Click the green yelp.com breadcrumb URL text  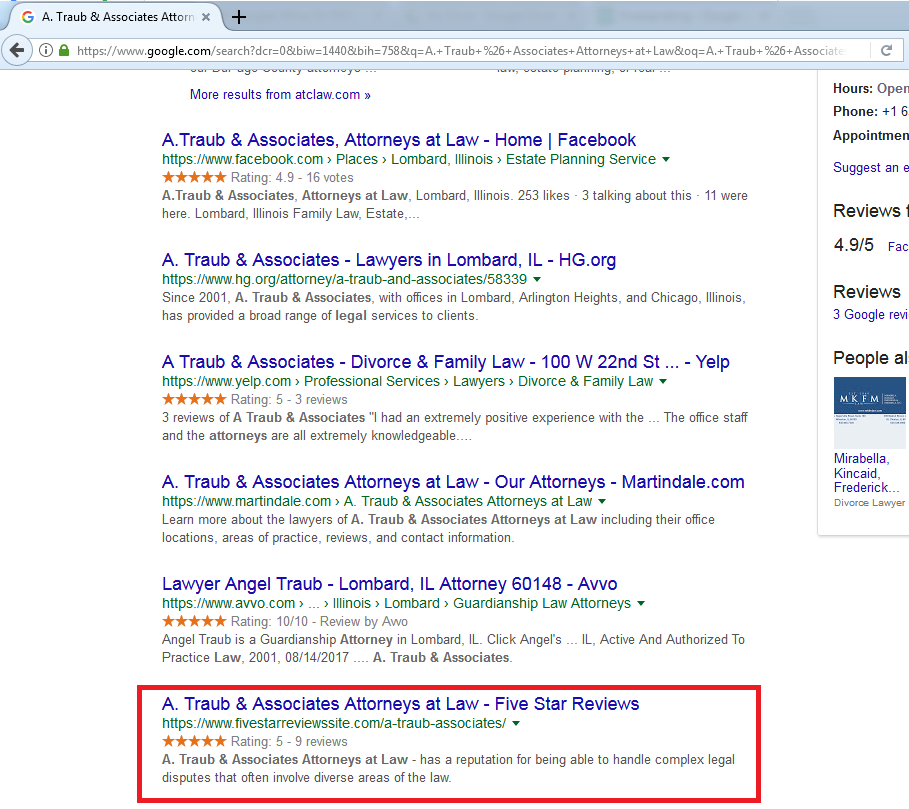408,381
